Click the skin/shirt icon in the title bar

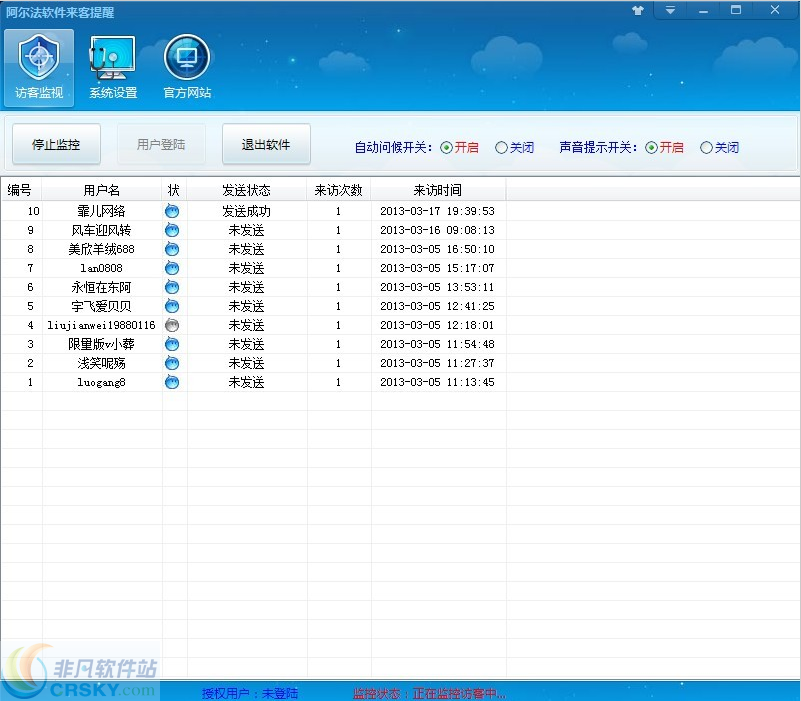[x=638, y=10]
